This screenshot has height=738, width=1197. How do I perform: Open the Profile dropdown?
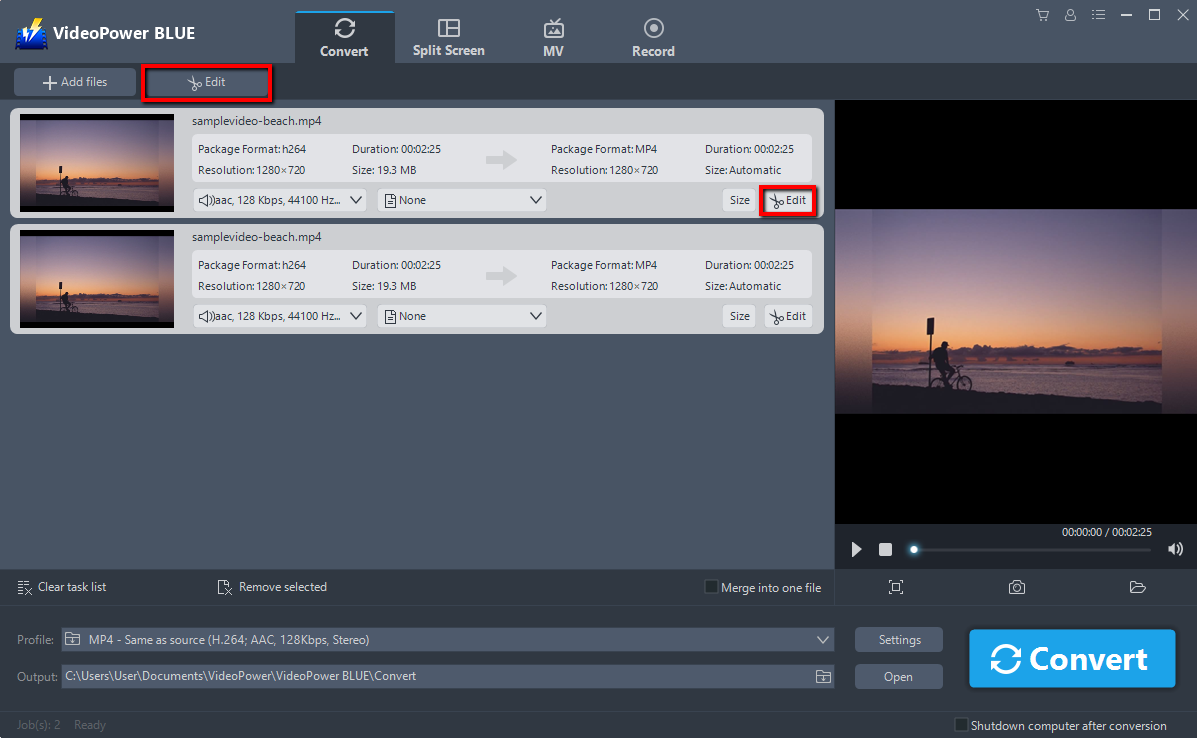pyautogui.click(x=822, y=639)
